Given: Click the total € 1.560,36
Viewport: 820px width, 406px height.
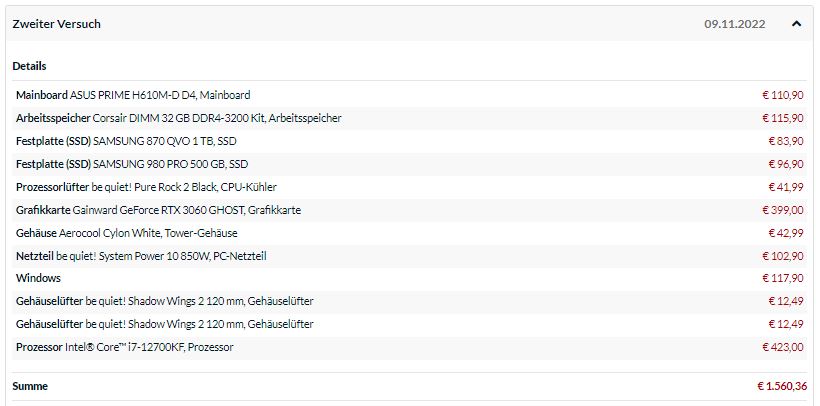Looking at the screenshot, I should coord(782,386).
